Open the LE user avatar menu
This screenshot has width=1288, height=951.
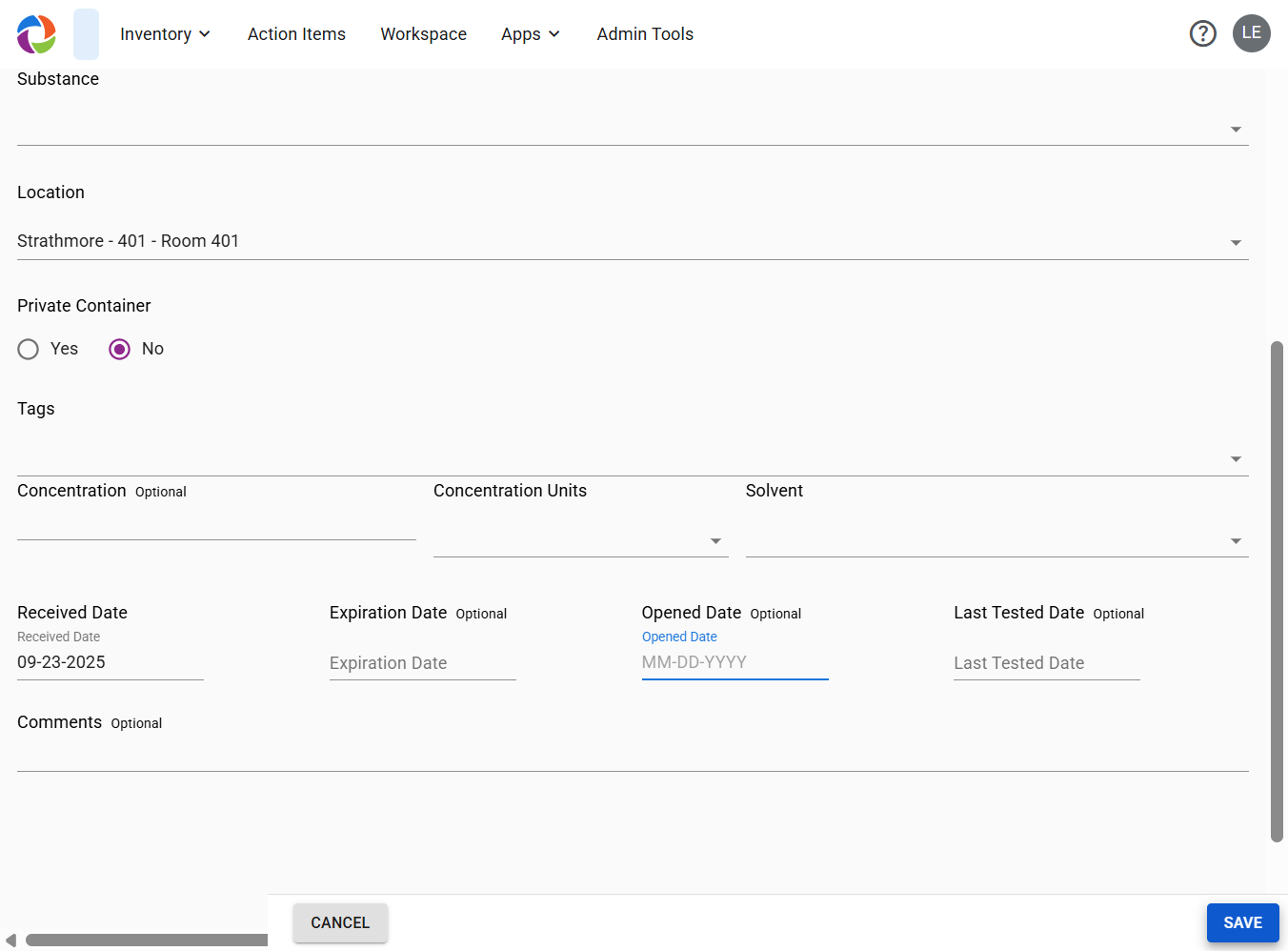1252,33
